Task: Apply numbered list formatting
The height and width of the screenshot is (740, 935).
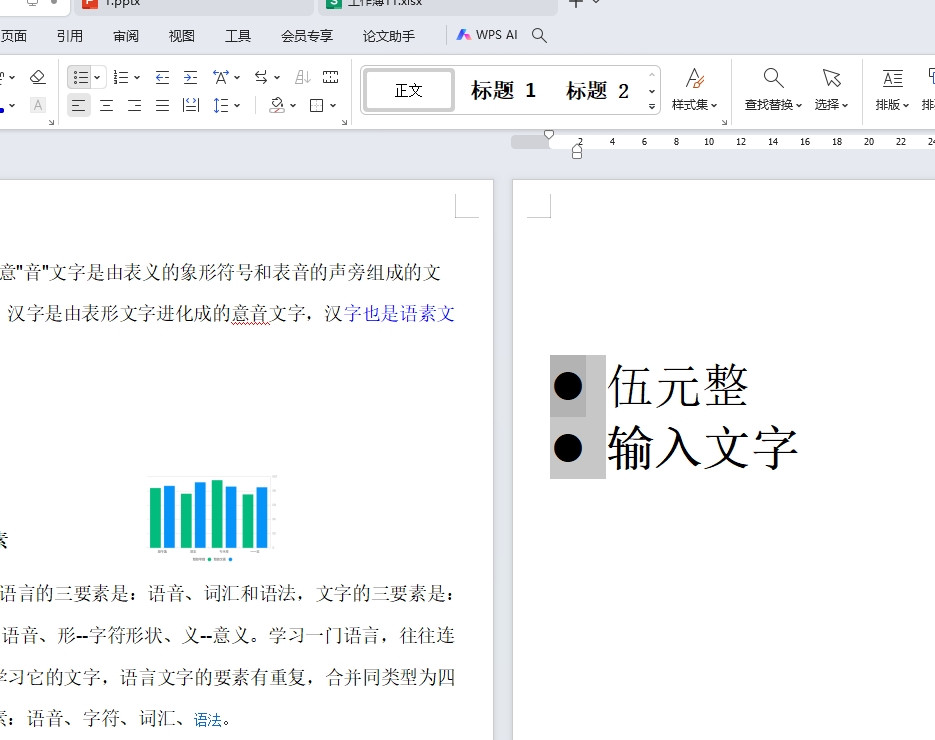Action: click(x=120, y=77)
